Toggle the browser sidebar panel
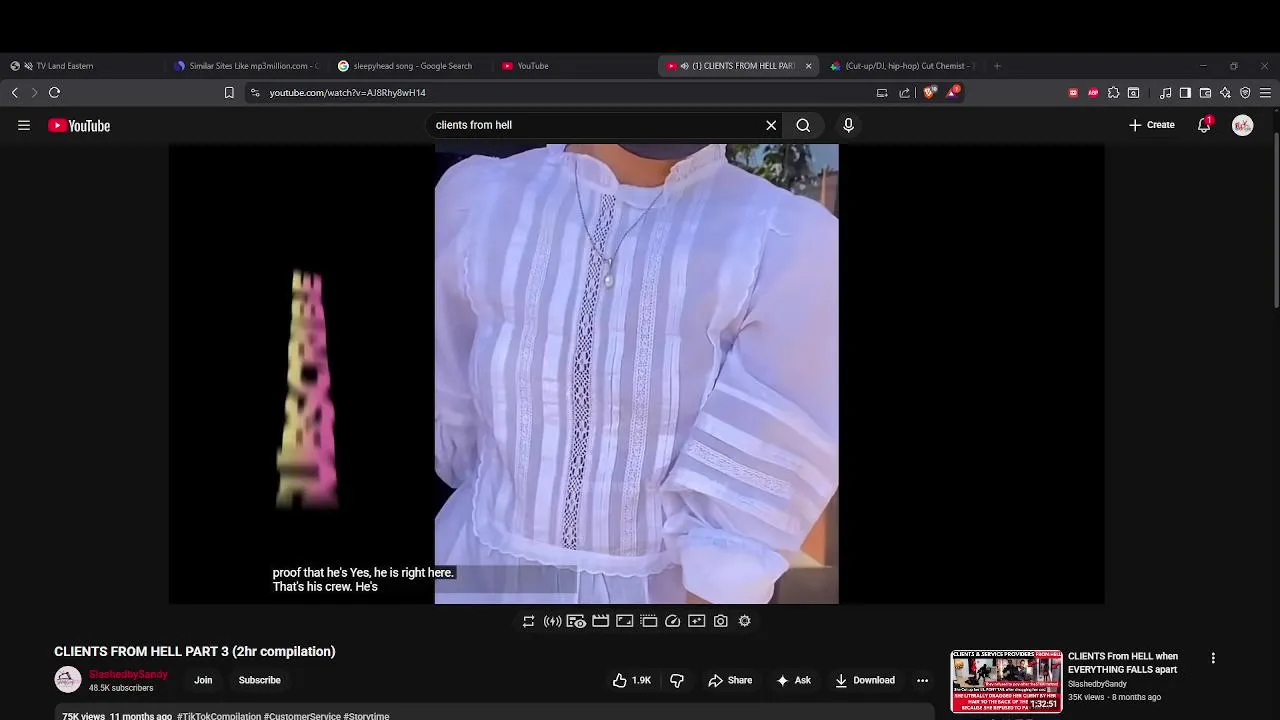Image resolution: width=1280 pixels, height=720 pixels. tap(1185, 93)
